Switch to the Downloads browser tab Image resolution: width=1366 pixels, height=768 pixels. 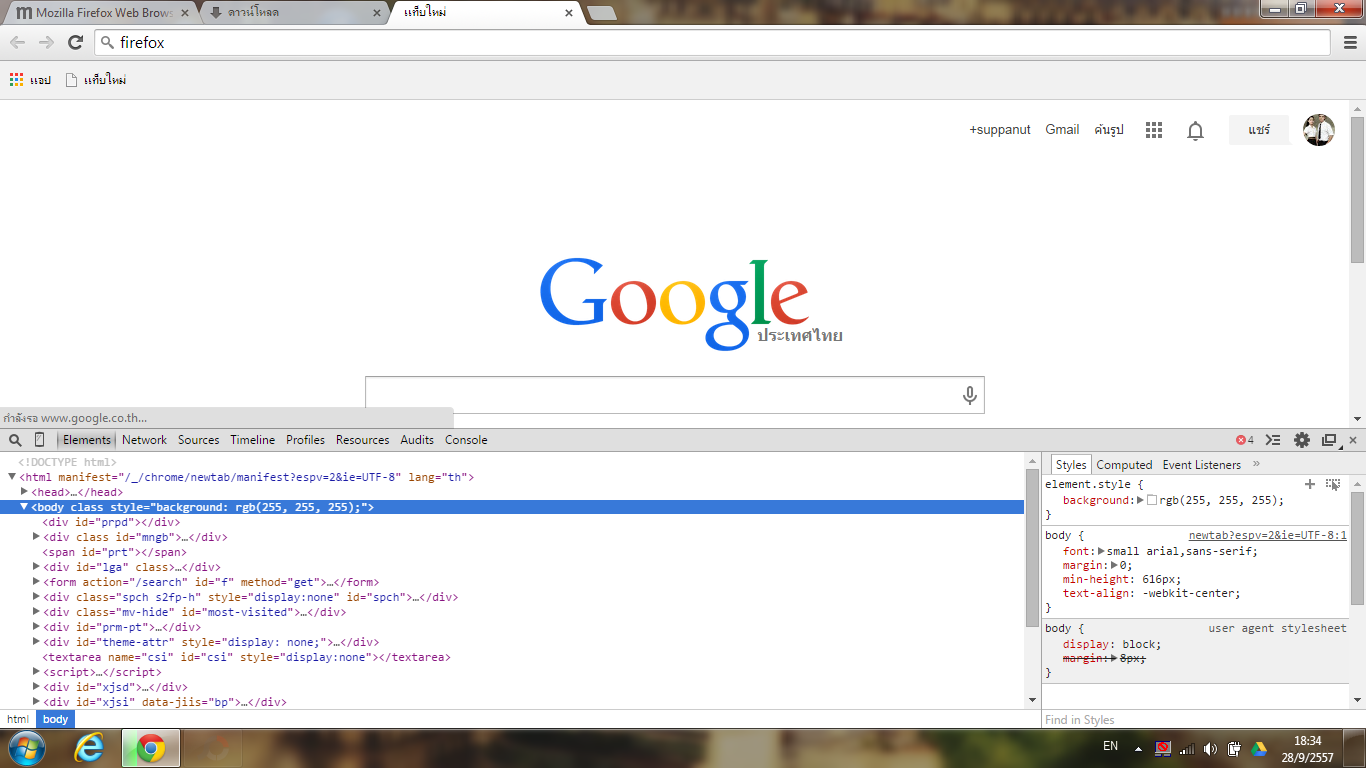295,13
